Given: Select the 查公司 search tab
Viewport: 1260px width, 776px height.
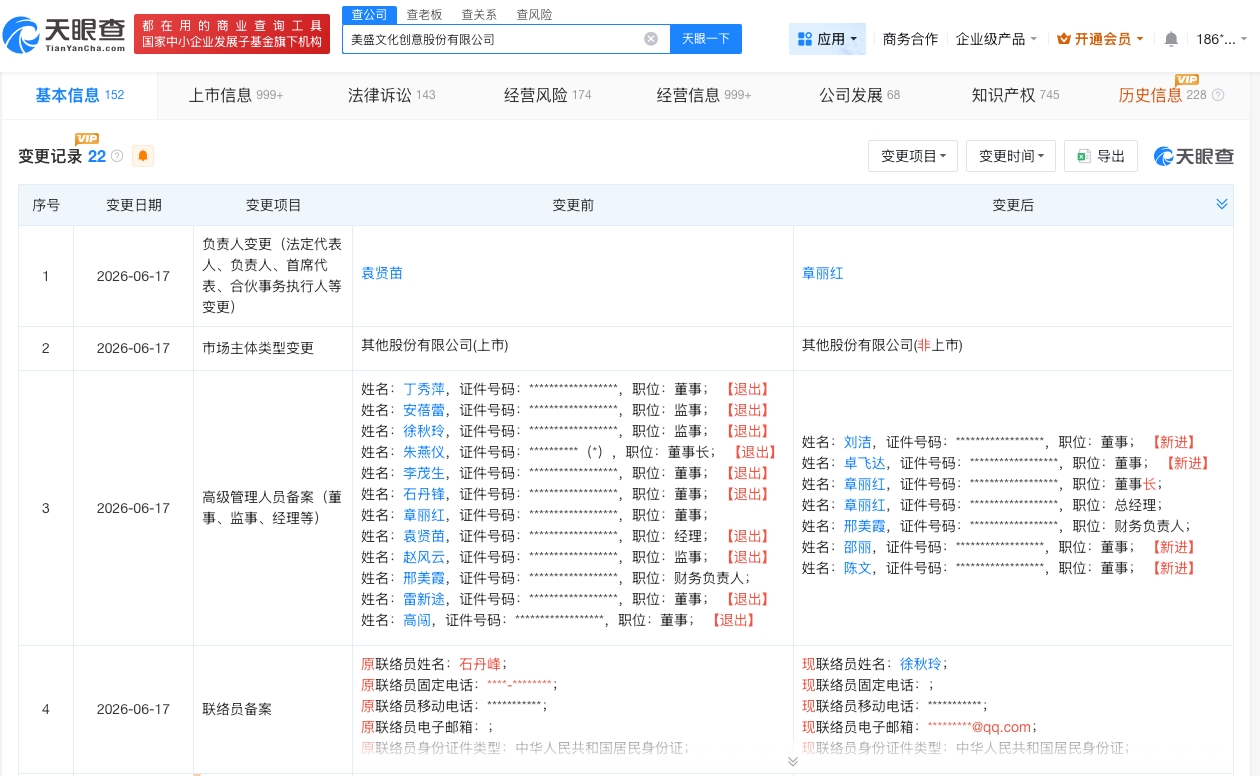Looking at the screenshot, I should pos(368,14).
